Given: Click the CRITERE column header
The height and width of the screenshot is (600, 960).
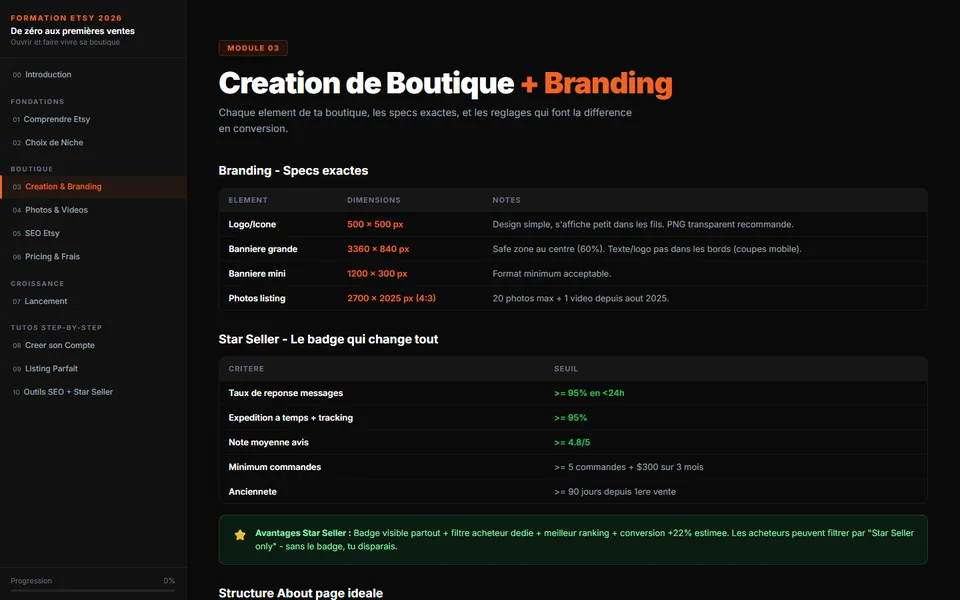Looking at the screenshot, I should pyautogui.click(x=246, y=369).
